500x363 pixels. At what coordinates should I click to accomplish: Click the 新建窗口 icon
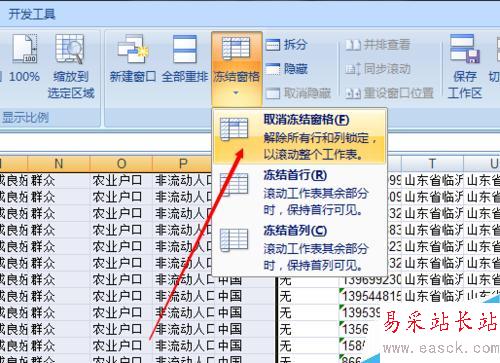(133, 49)
